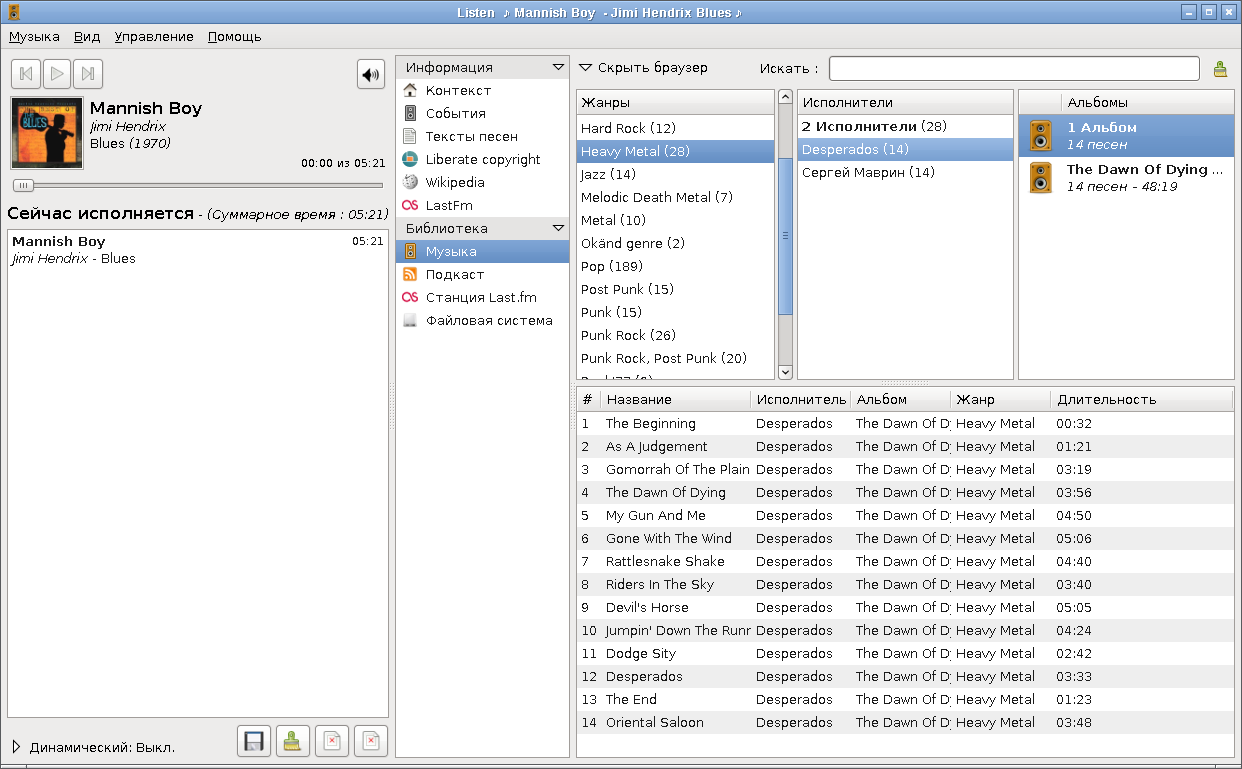Sort tracks by Жанр column
Viewport: 1242px width, 769px height.
(x=1000, y=399)
